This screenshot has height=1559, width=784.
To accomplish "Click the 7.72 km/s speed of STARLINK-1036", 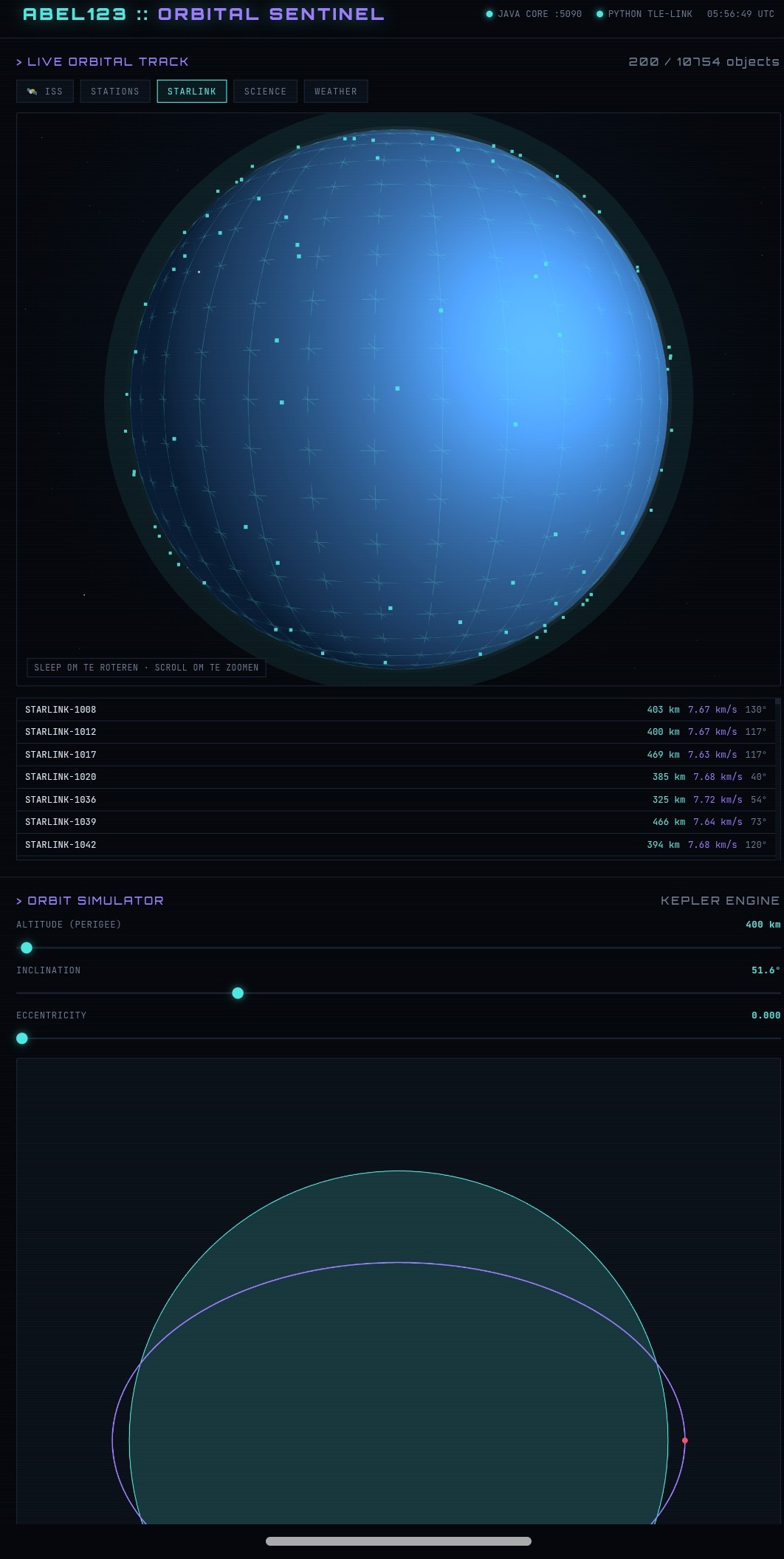I will point(718,800).
